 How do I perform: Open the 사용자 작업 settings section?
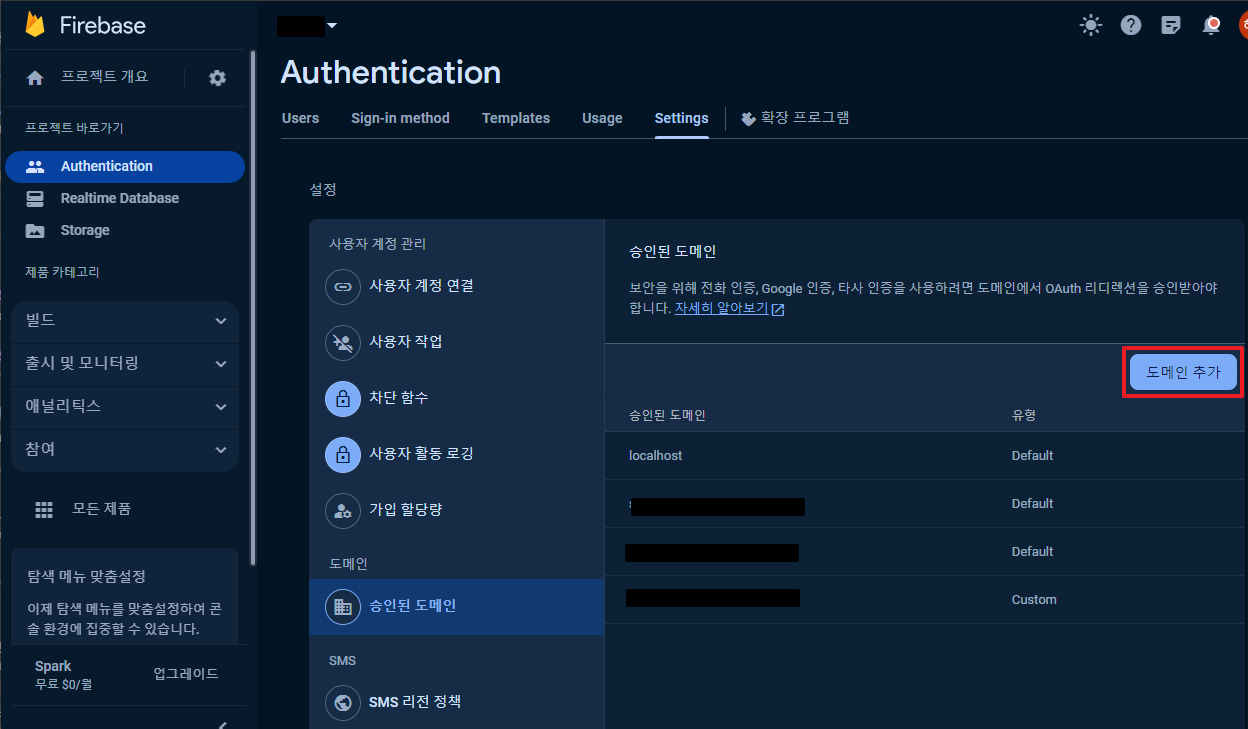457,342
